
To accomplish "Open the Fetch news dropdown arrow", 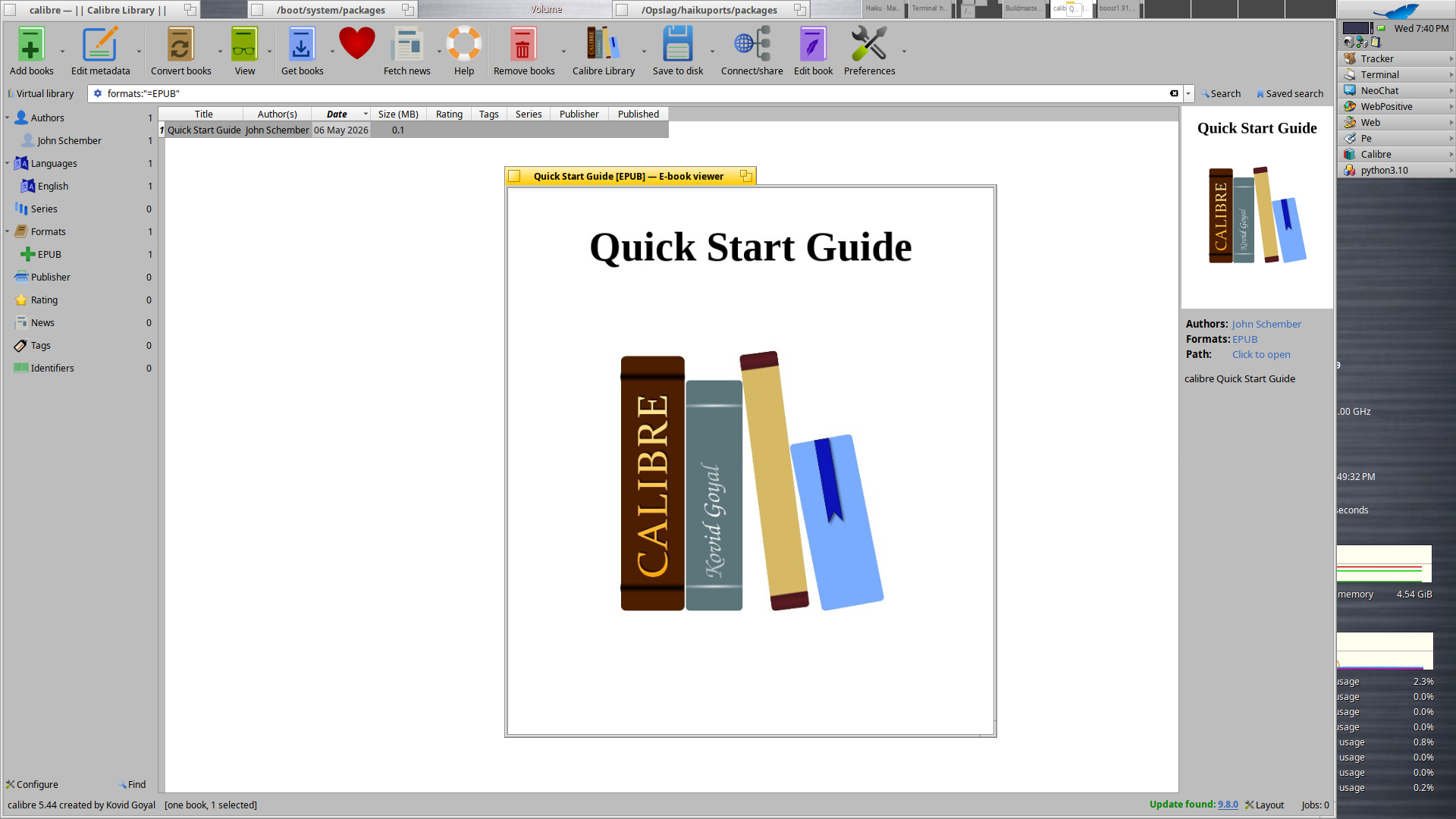I will pyautogui.click(x=439, y=52).
